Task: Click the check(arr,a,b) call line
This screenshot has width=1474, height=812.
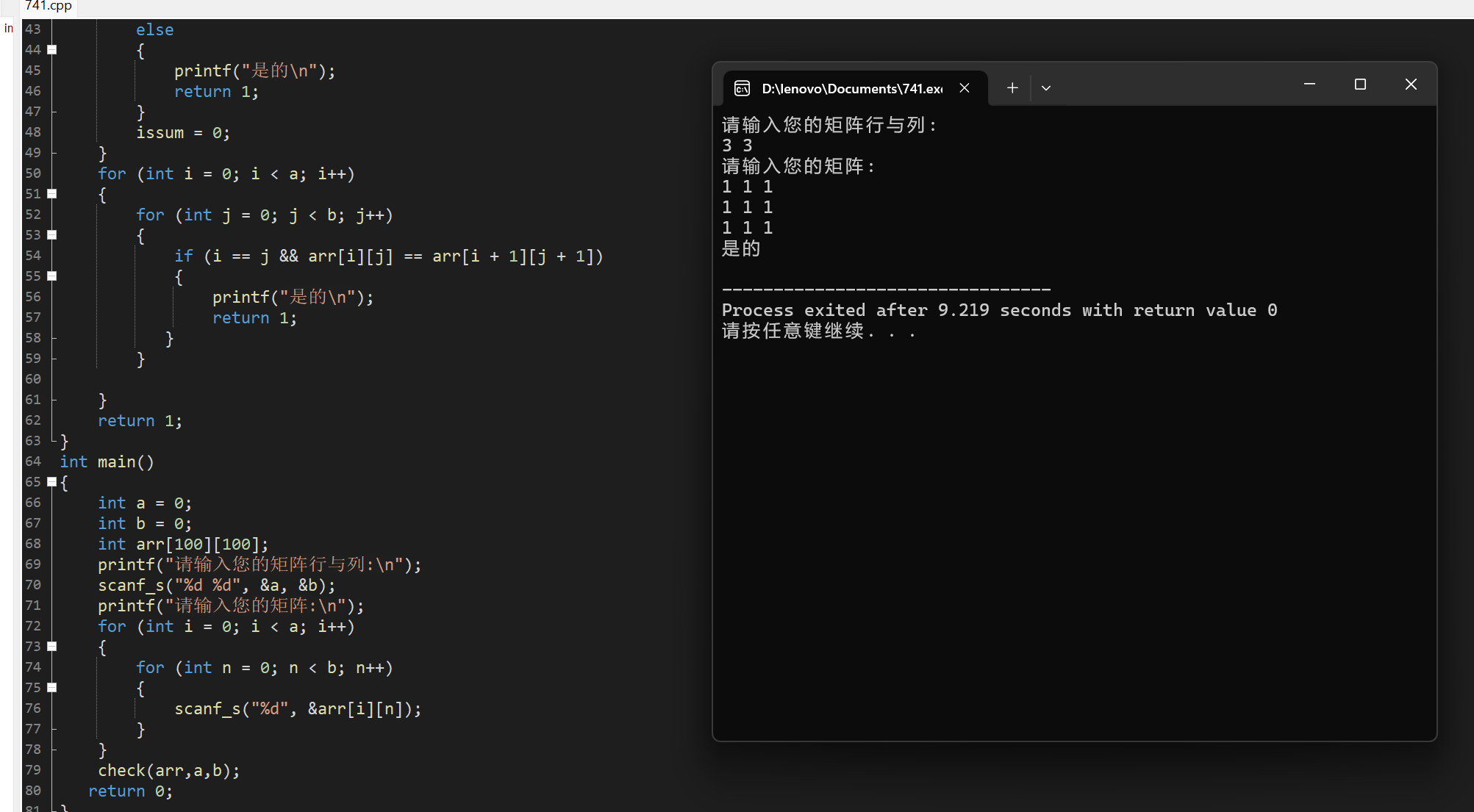Action: coord(168,770)
